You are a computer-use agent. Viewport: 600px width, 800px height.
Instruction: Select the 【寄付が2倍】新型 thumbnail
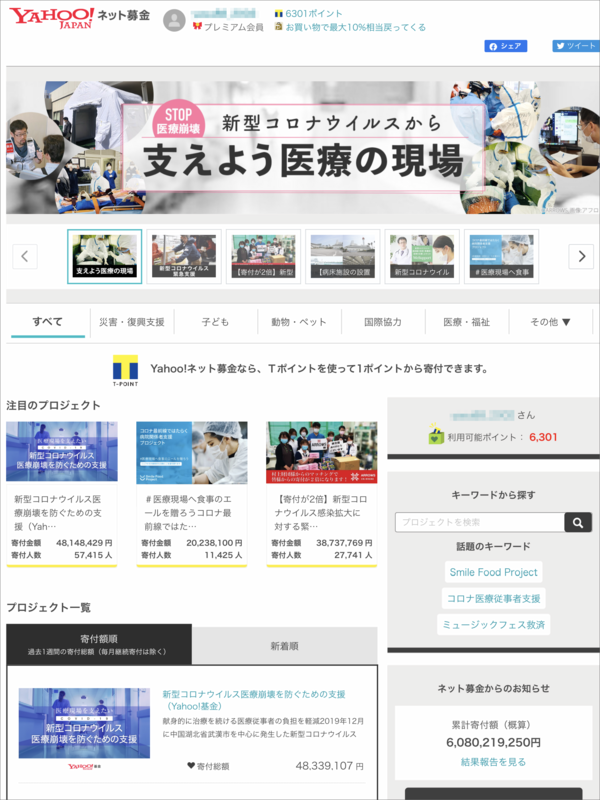point(263,256)
